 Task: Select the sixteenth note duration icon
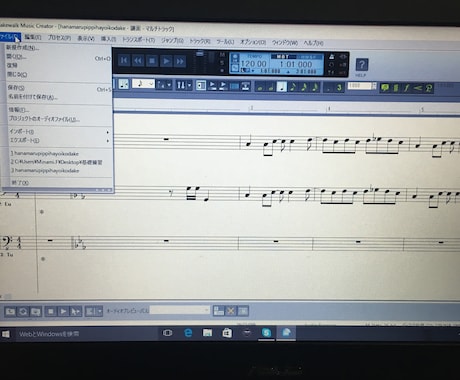tap(304, 87)
